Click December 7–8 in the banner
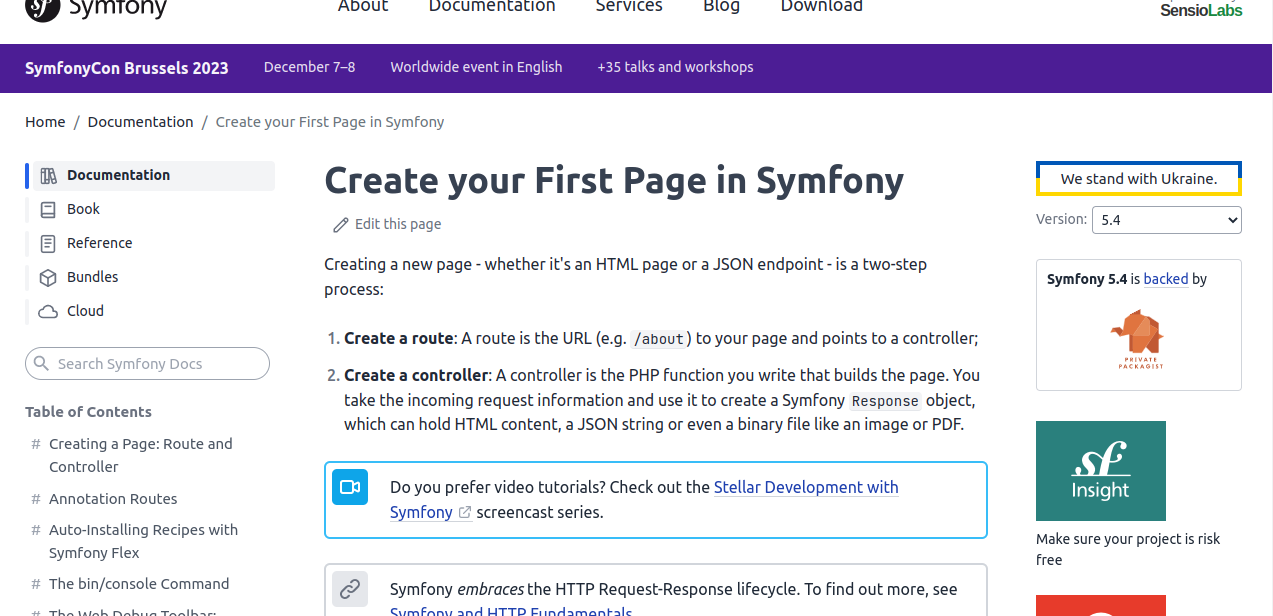This screenshot has width=1273, height=616. coord(309,67)
